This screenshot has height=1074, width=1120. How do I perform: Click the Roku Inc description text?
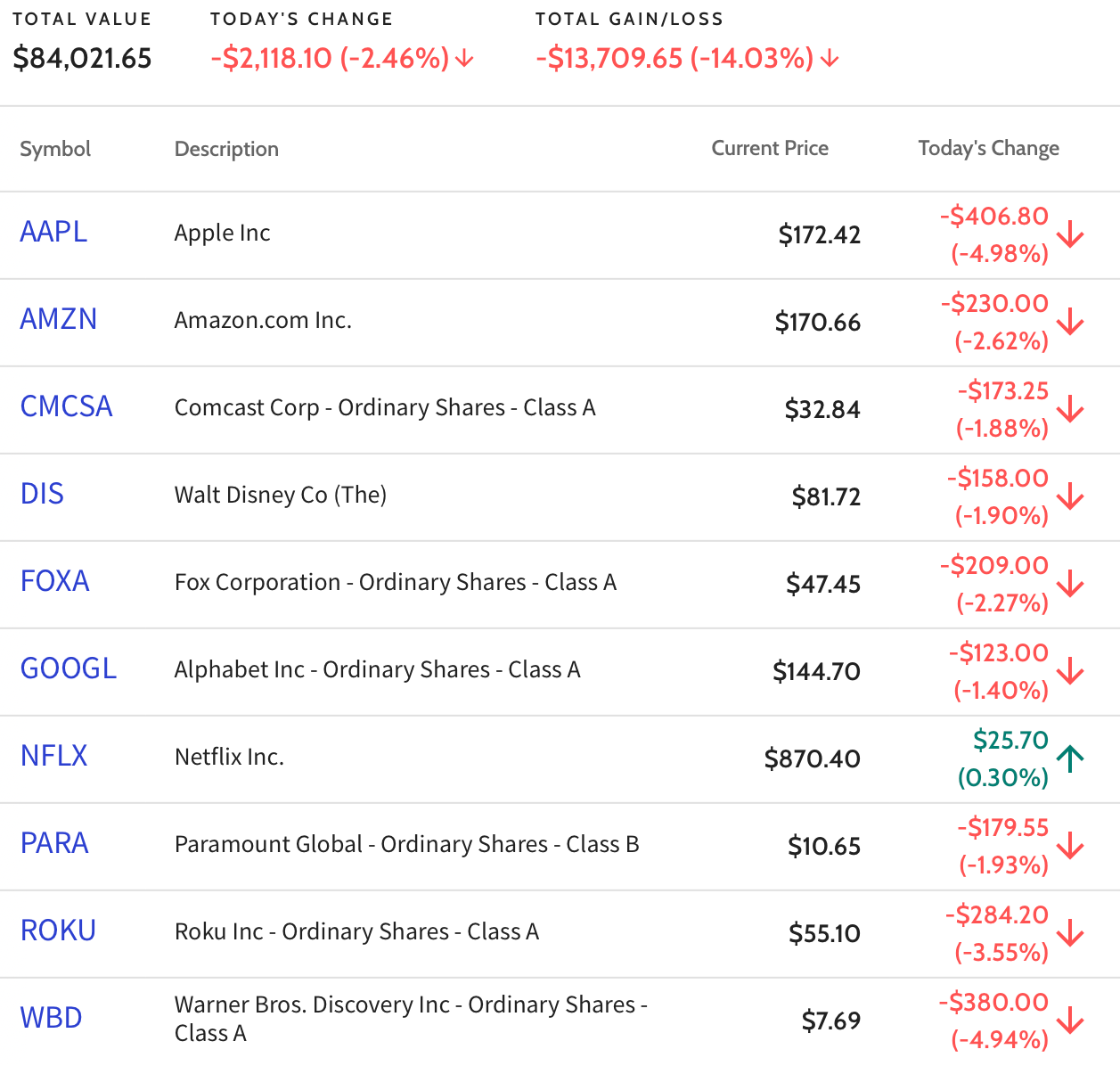pos(357,931)
